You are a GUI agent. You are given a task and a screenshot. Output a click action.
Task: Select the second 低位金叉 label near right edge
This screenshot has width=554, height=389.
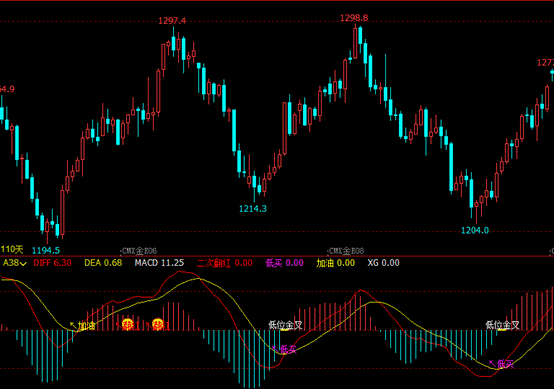click(x=502, y=325)
